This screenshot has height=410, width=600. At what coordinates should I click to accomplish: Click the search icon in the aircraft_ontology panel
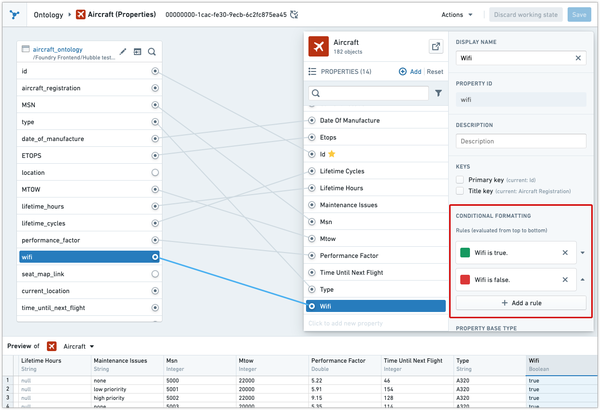(152, 51)
